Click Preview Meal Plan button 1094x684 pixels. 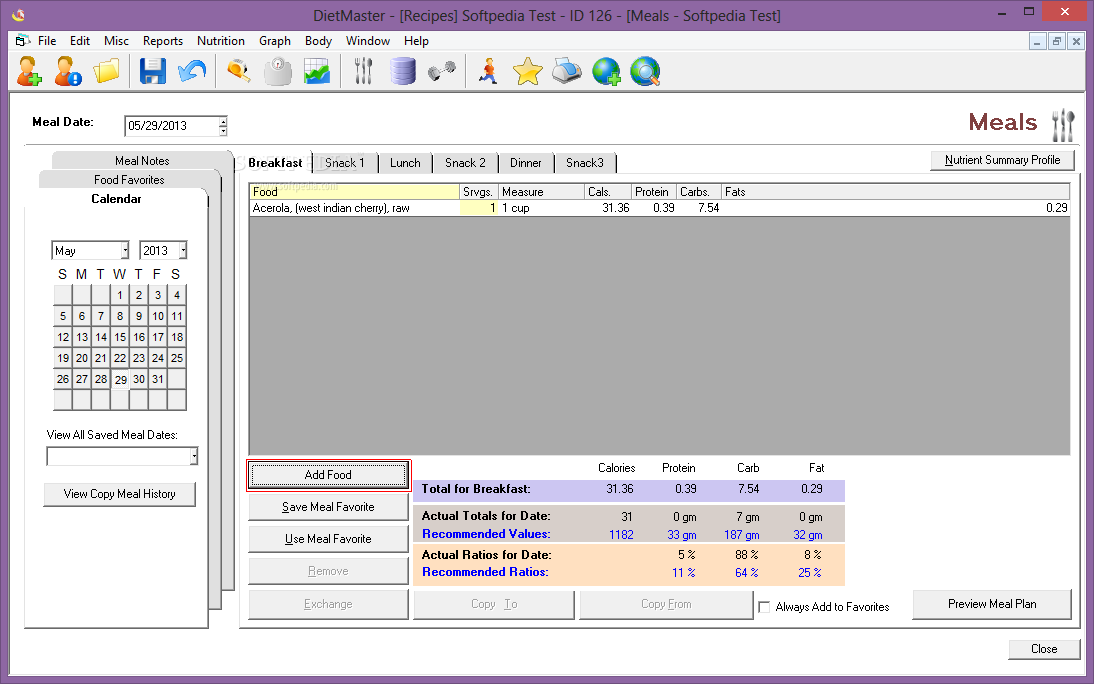[991, 604]
